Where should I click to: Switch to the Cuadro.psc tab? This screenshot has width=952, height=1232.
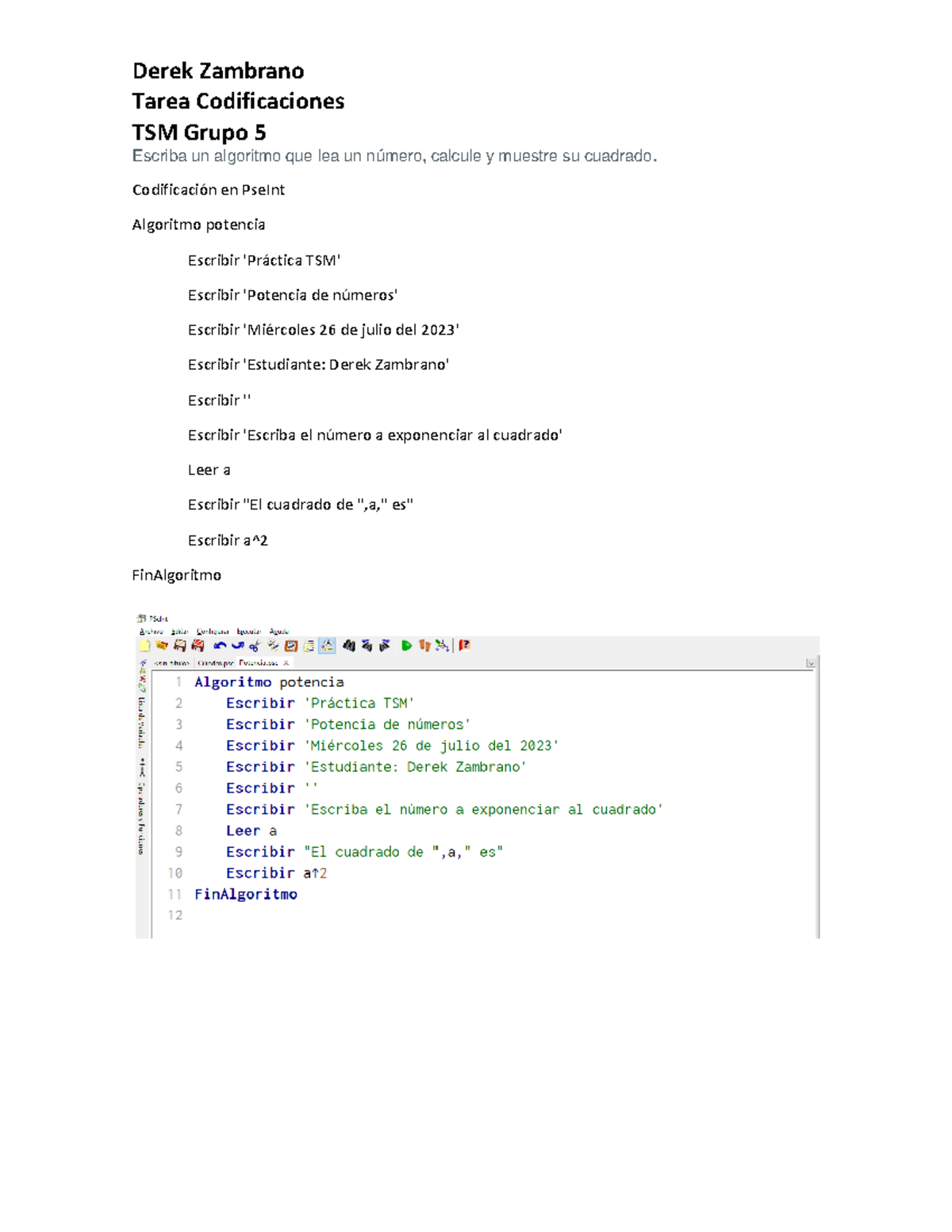pyautogui.click(x=216, y=664)
